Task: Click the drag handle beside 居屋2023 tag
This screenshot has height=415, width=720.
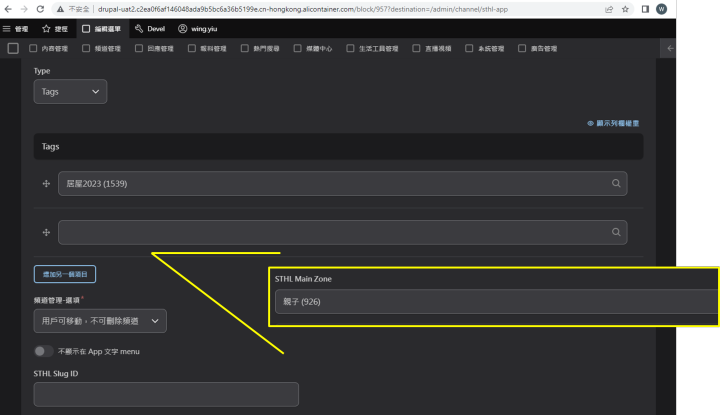Action: (46, 184)
